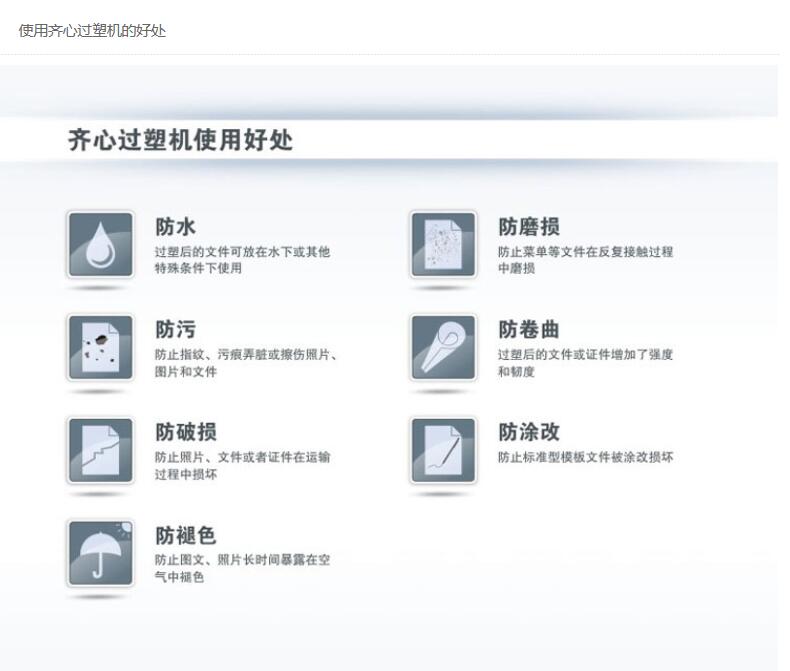Click description 防止照片、文件或者证件在运输
Viewport: 790px width, 671px height.
(242, 457)
